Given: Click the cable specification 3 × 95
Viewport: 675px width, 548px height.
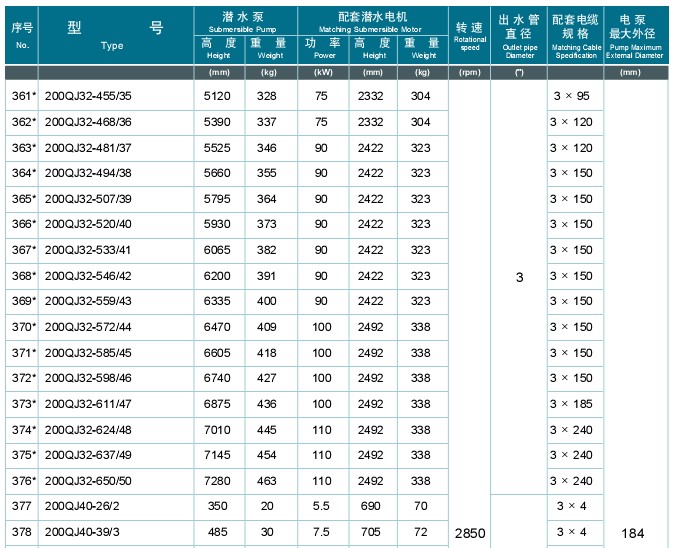Looking at the screenshot, I should pyautogui.click(x=572, y=96).
